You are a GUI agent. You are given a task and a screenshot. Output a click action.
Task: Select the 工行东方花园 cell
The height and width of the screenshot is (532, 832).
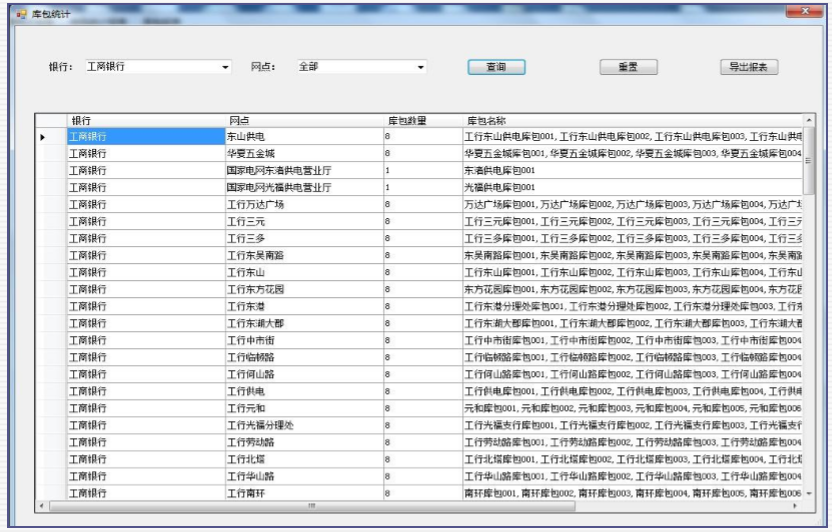[305, 289]
